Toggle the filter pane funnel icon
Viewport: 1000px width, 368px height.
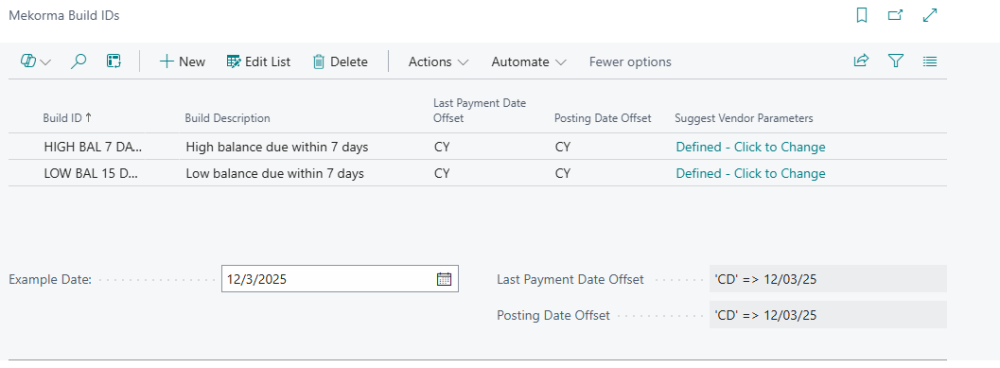(x=896, y=61)
